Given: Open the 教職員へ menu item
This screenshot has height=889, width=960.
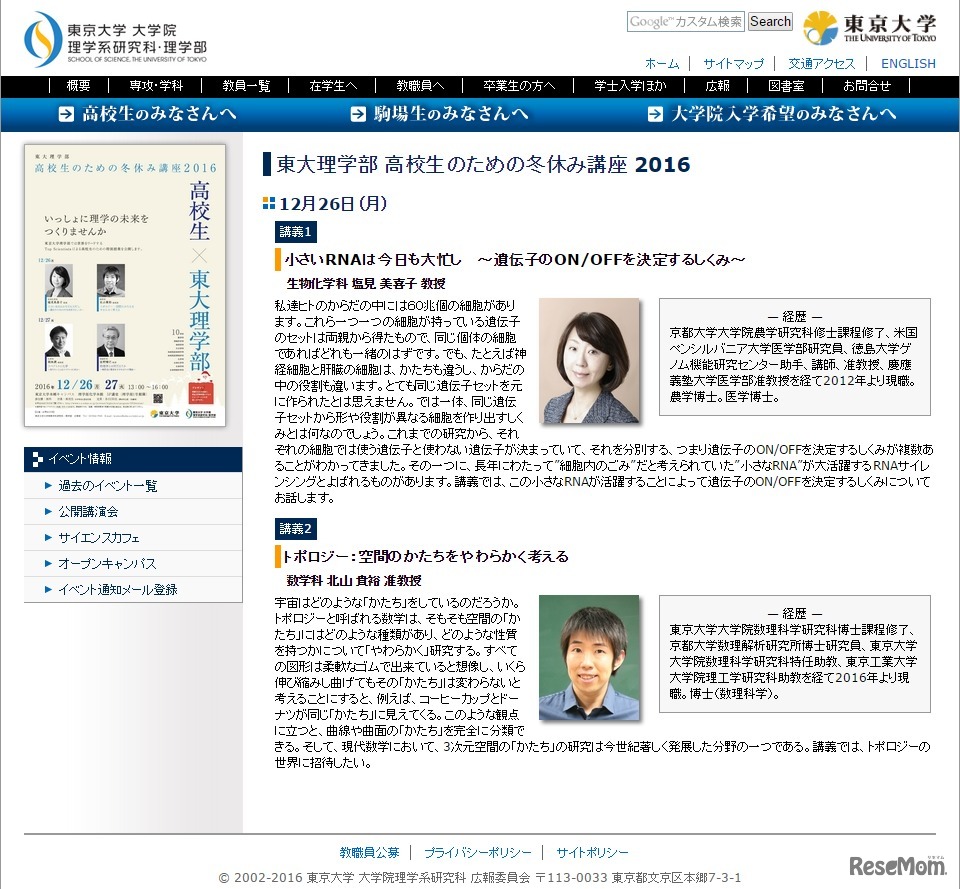Looking at the screenshot, I should coord(420,86).
